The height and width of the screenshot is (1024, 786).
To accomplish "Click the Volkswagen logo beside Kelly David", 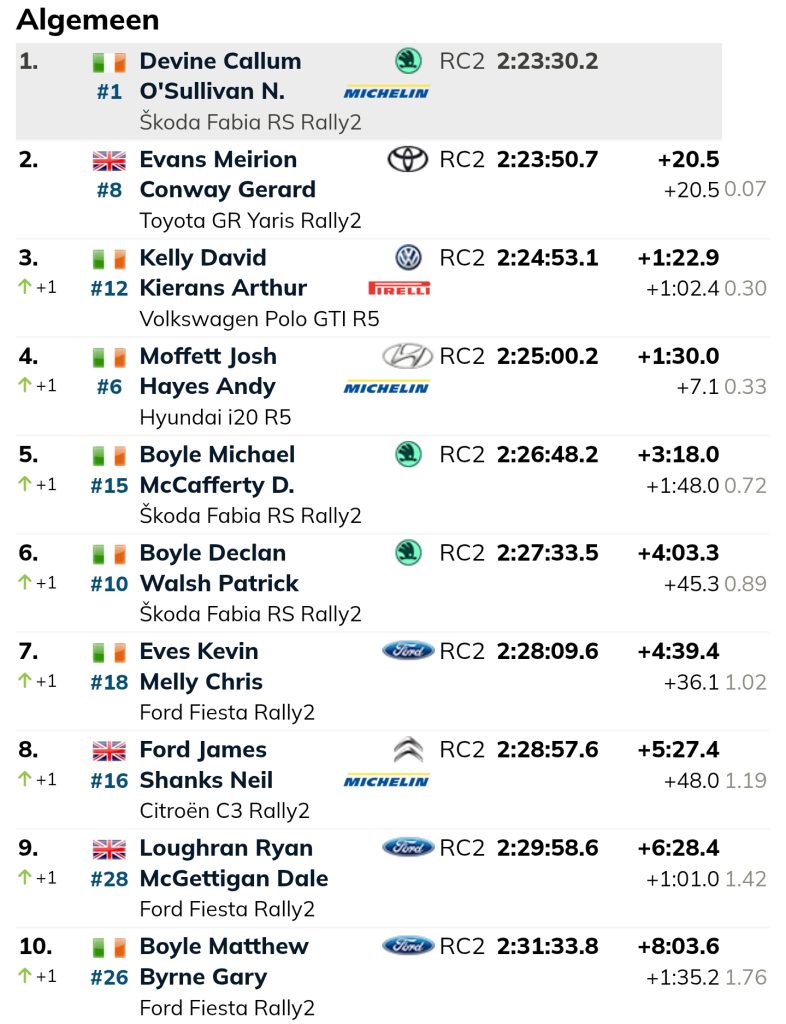I will tap(409, 258).
